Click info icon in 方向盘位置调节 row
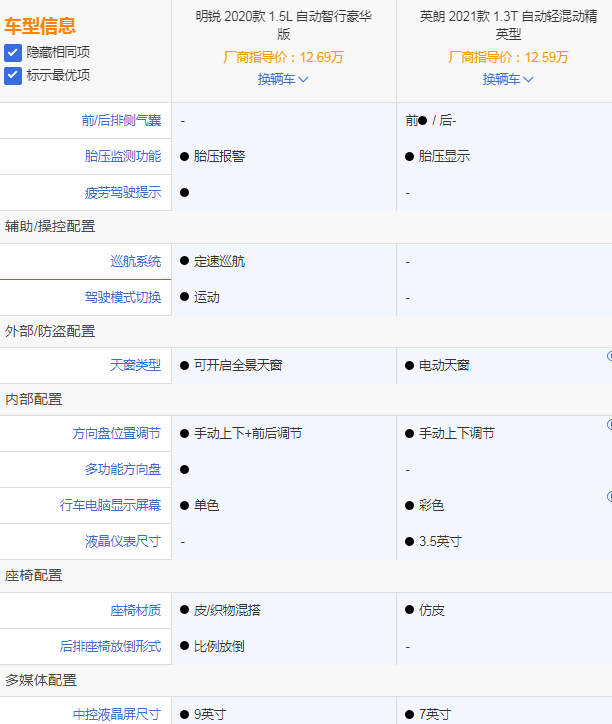Viewport: 612px width, 724px height. pos(608,424)
